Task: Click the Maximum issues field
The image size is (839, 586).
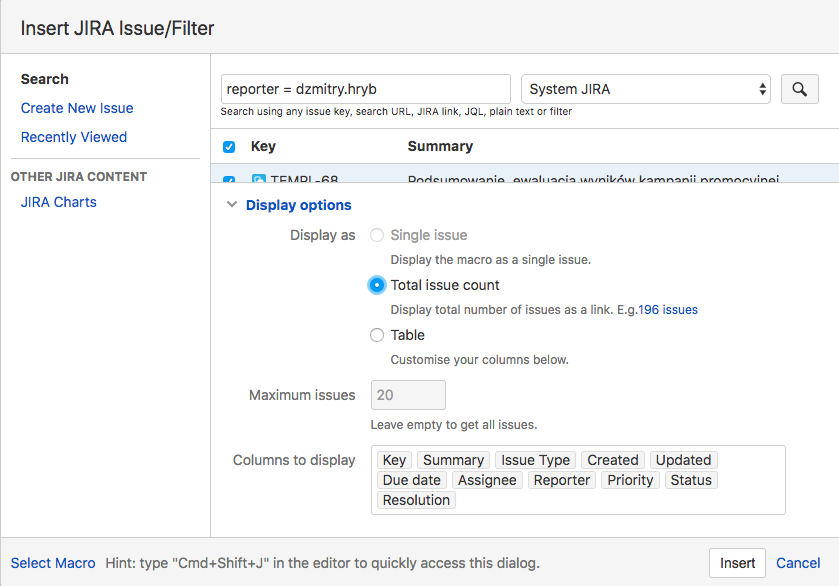Action: (408, 395)
